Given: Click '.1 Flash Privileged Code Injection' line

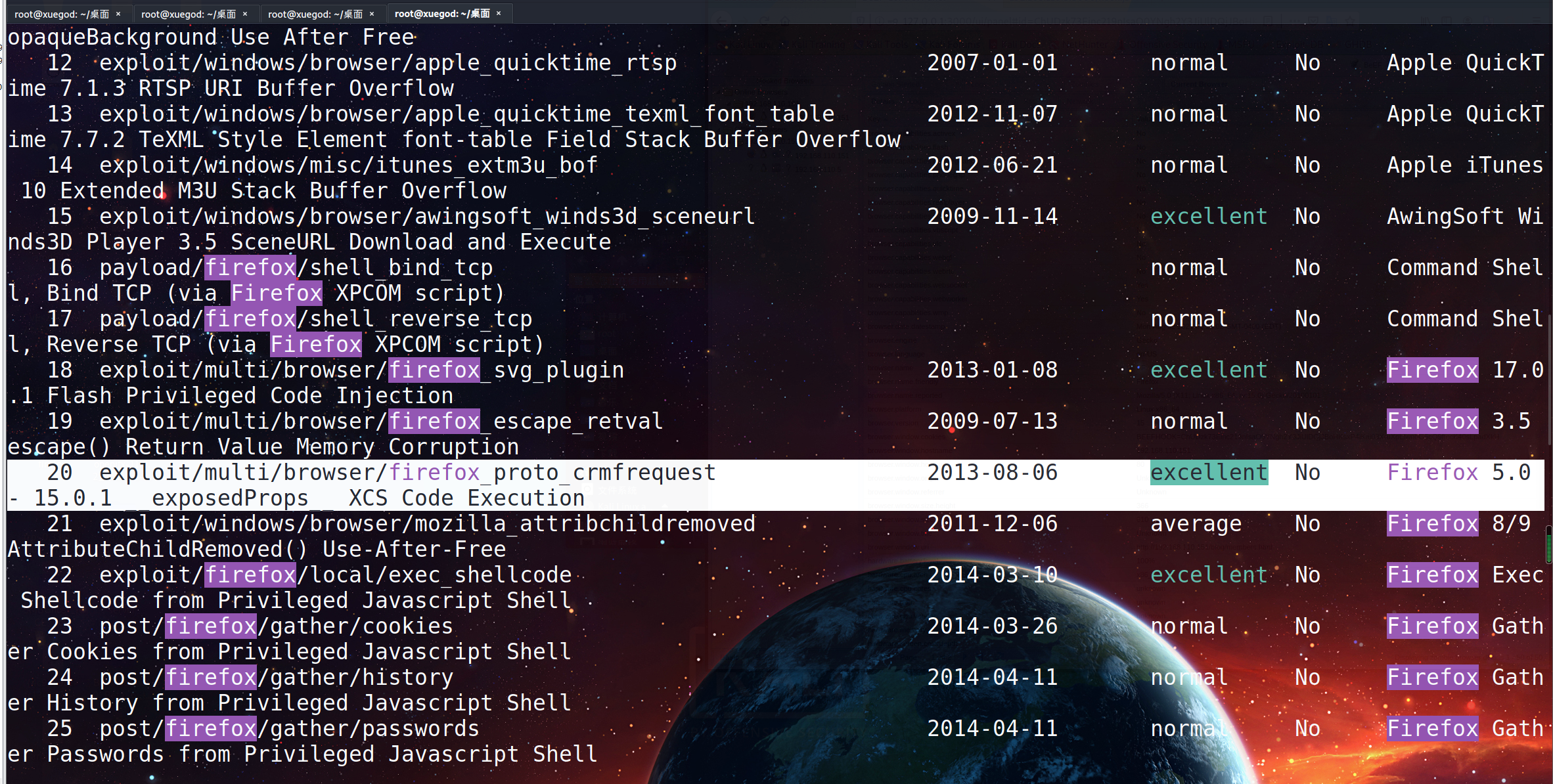Looking at the screenshot, I should (231, 396).
